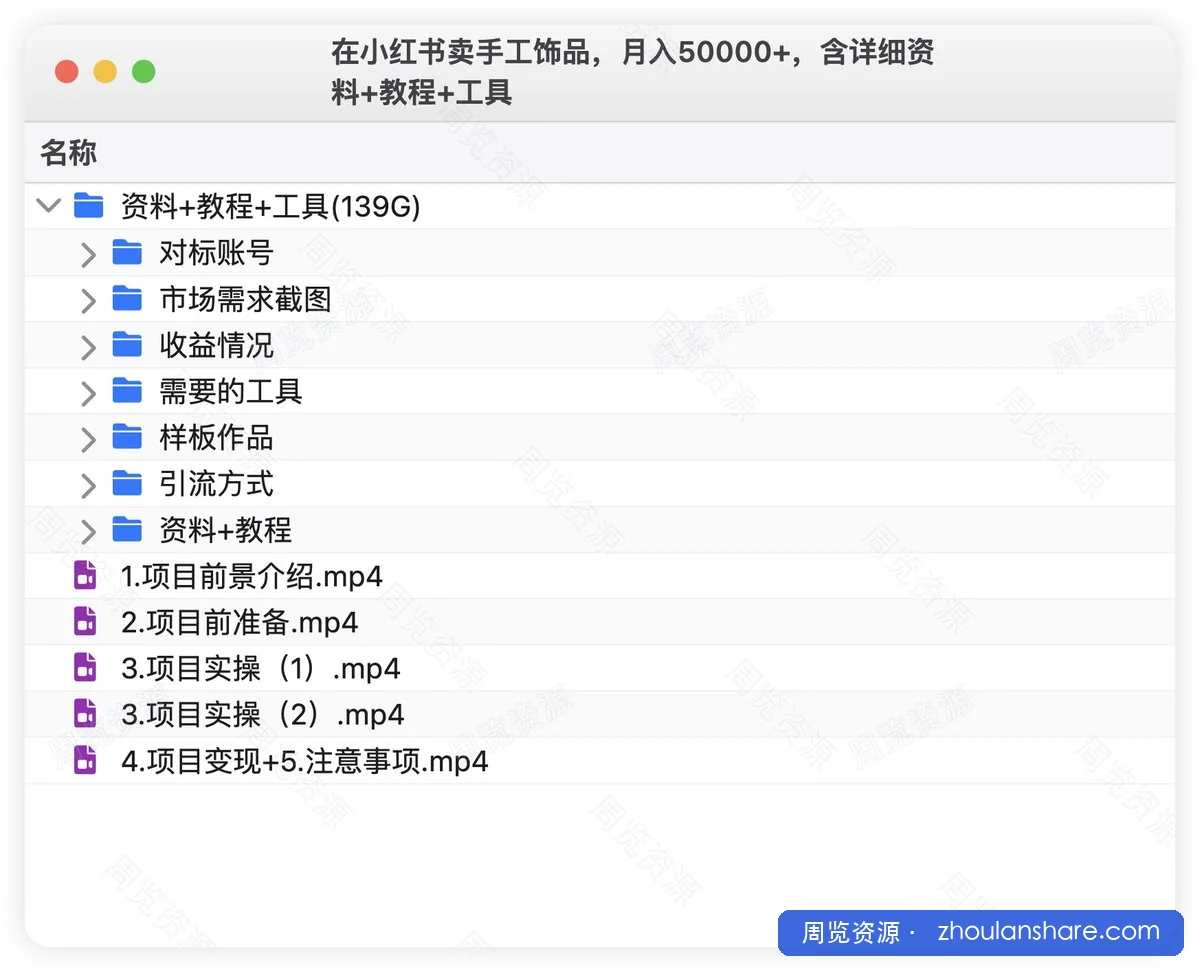
Task: Expand the 收益情况 folder
Action: coord(88,346)
